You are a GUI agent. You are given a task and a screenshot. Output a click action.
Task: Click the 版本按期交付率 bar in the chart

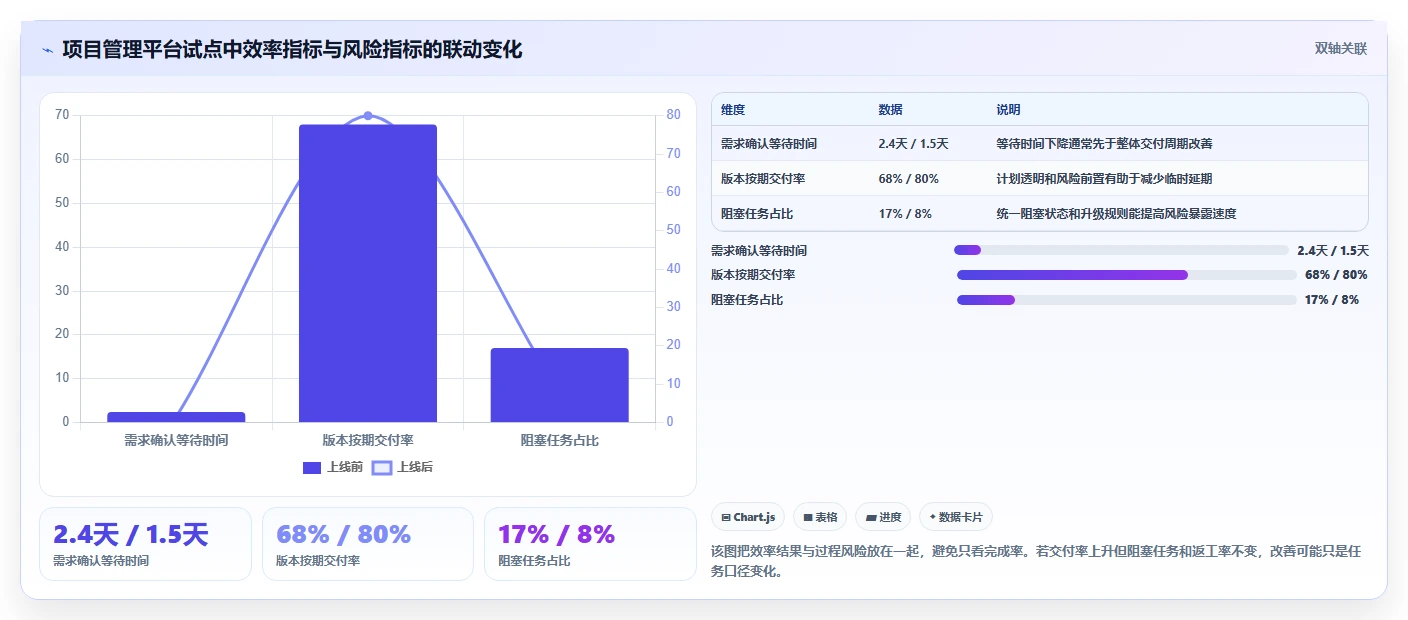click(x=368, y=273)
